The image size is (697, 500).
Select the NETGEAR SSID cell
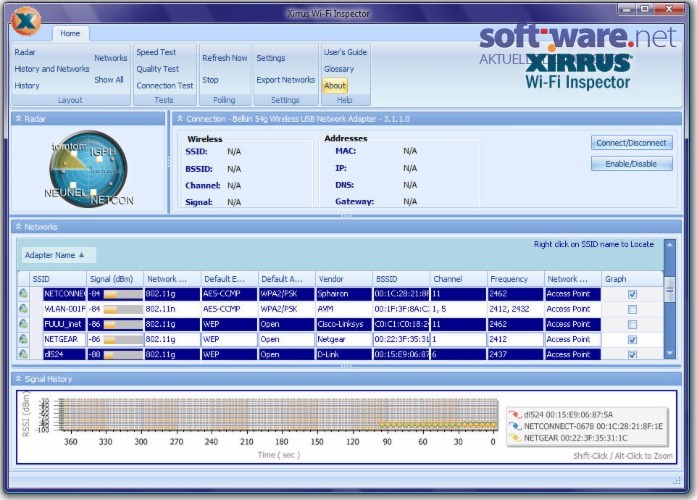coord(64,339)
